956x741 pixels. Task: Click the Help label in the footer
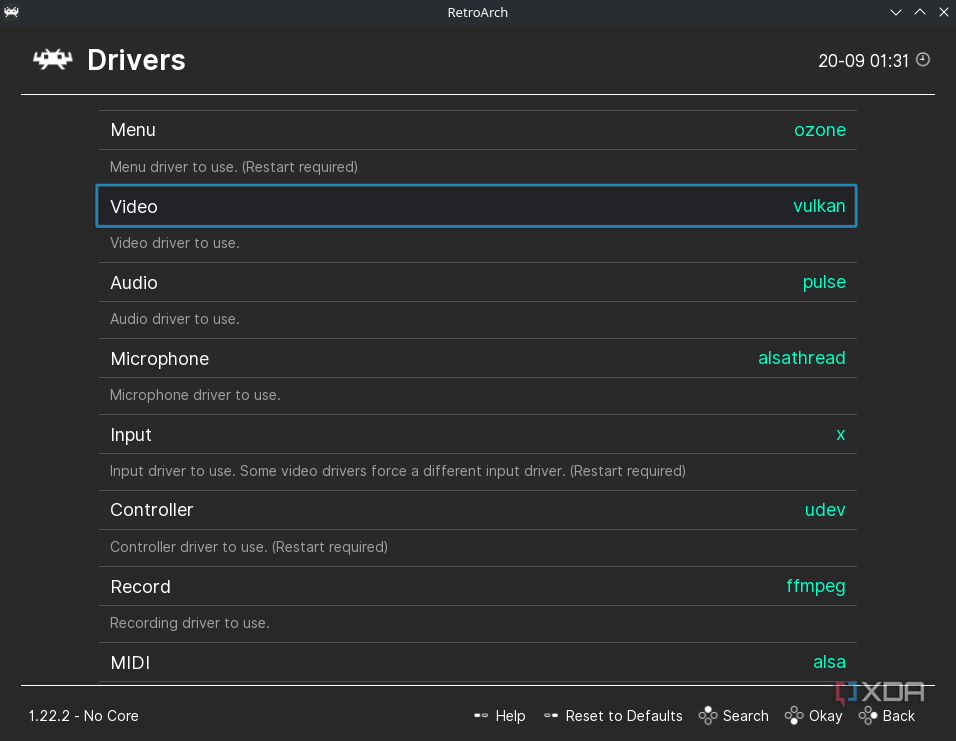(x=510, y=716)
